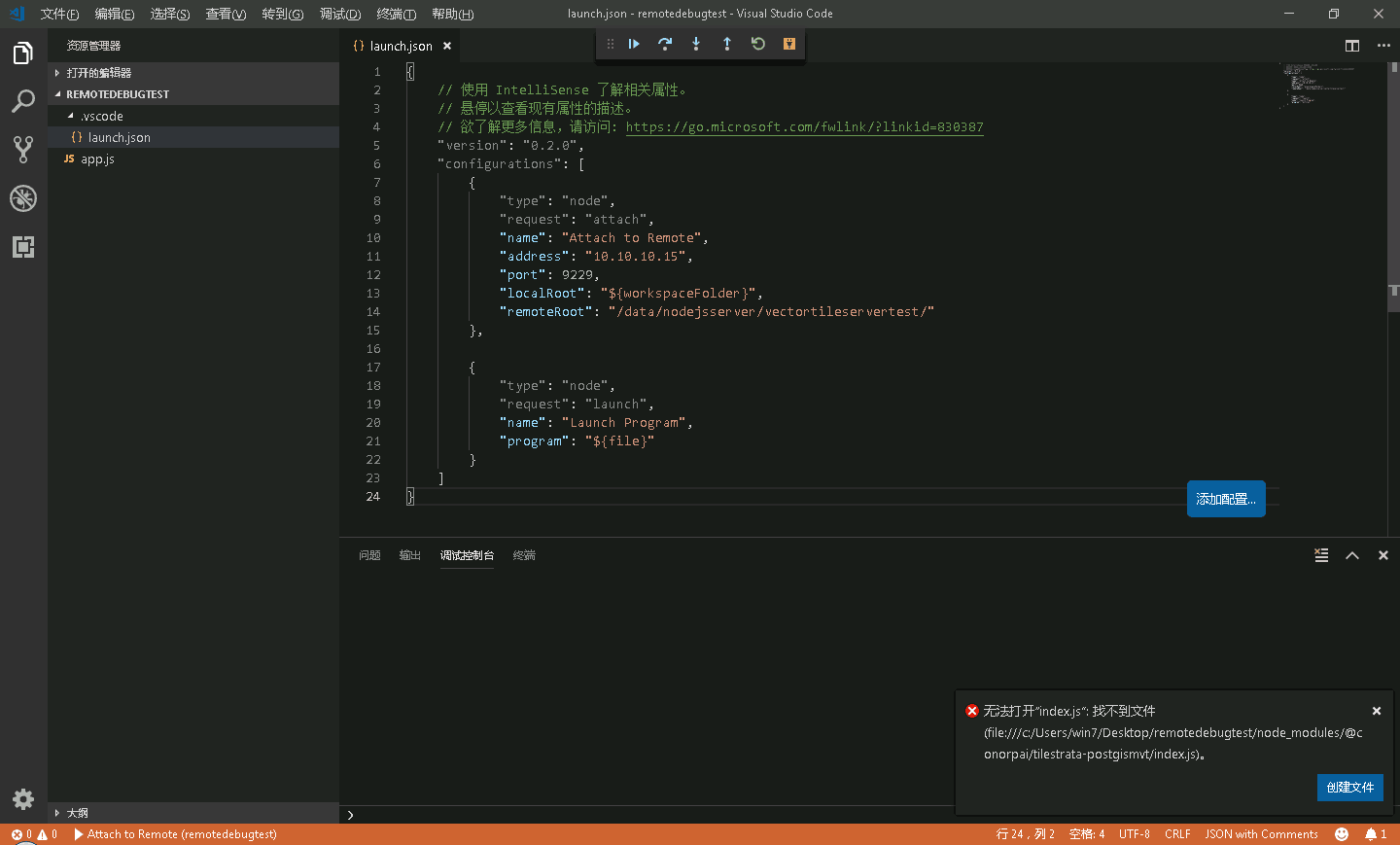Dismiss the index.js error notification

click(x=1377, y=711)
